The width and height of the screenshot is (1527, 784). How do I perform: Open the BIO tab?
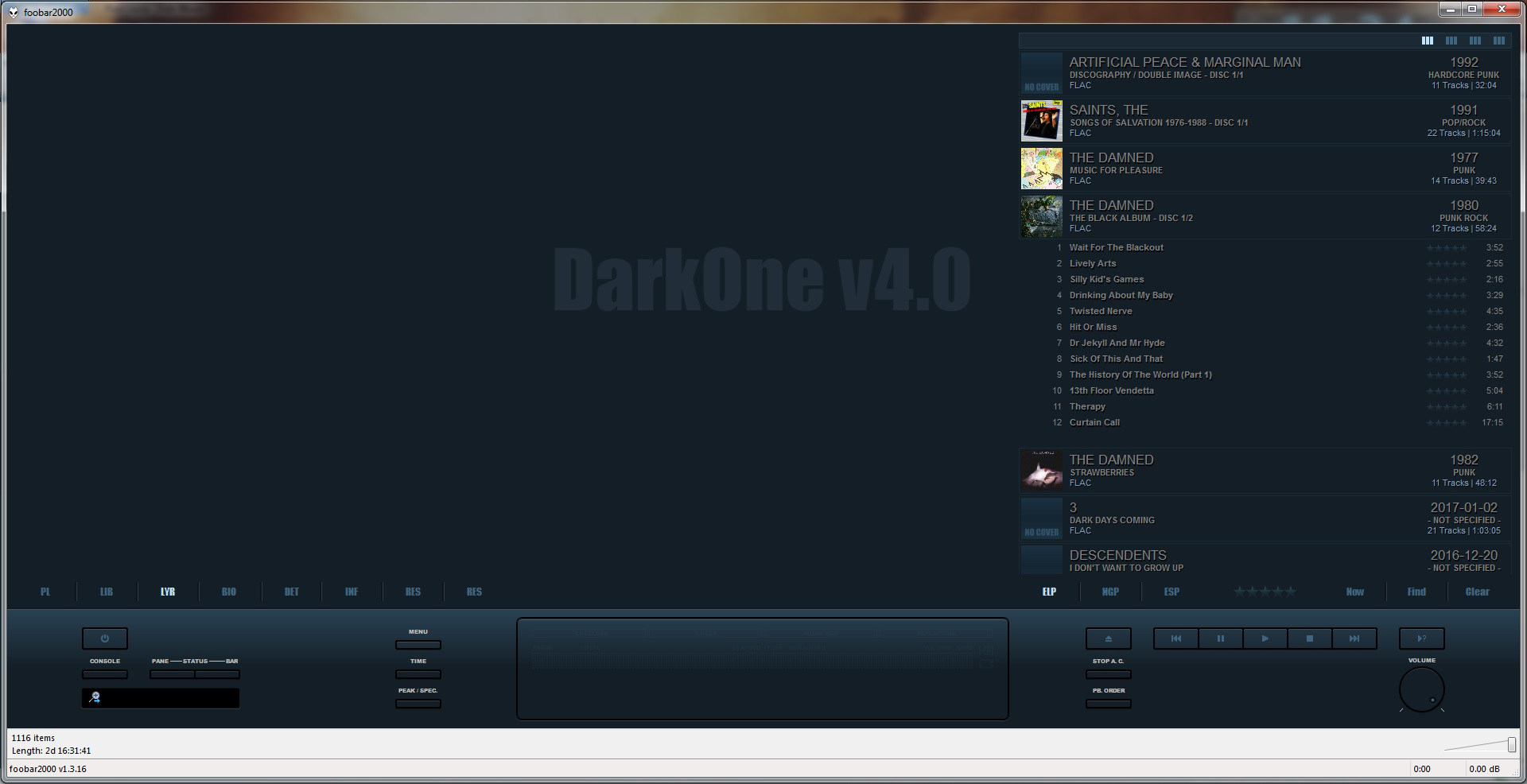tap(229, 592)
